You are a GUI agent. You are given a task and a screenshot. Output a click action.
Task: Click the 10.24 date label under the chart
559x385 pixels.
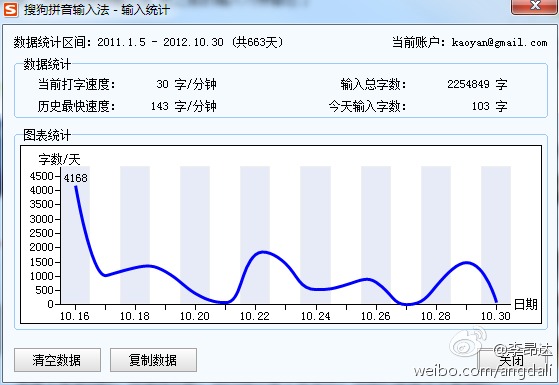316,316
